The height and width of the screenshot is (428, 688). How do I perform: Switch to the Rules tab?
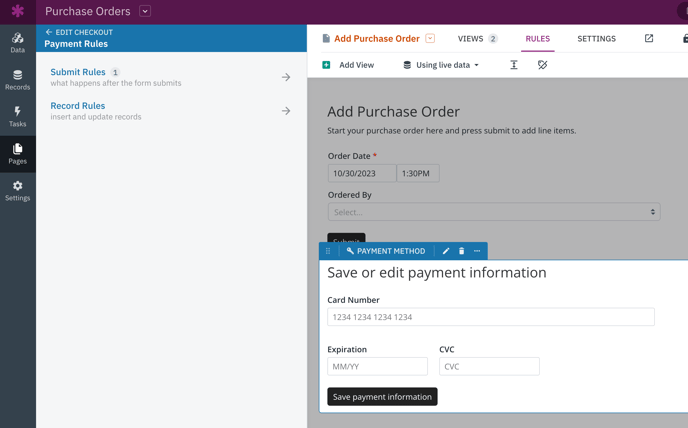(538, 39)
